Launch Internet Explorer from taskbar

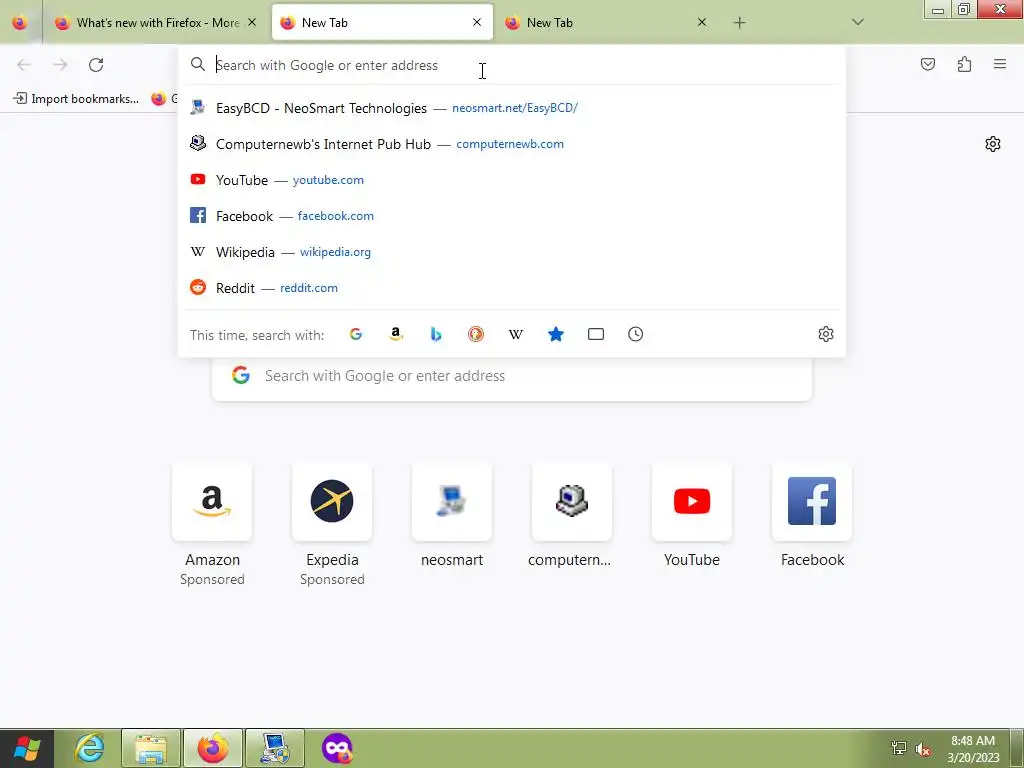coord(89,748)
